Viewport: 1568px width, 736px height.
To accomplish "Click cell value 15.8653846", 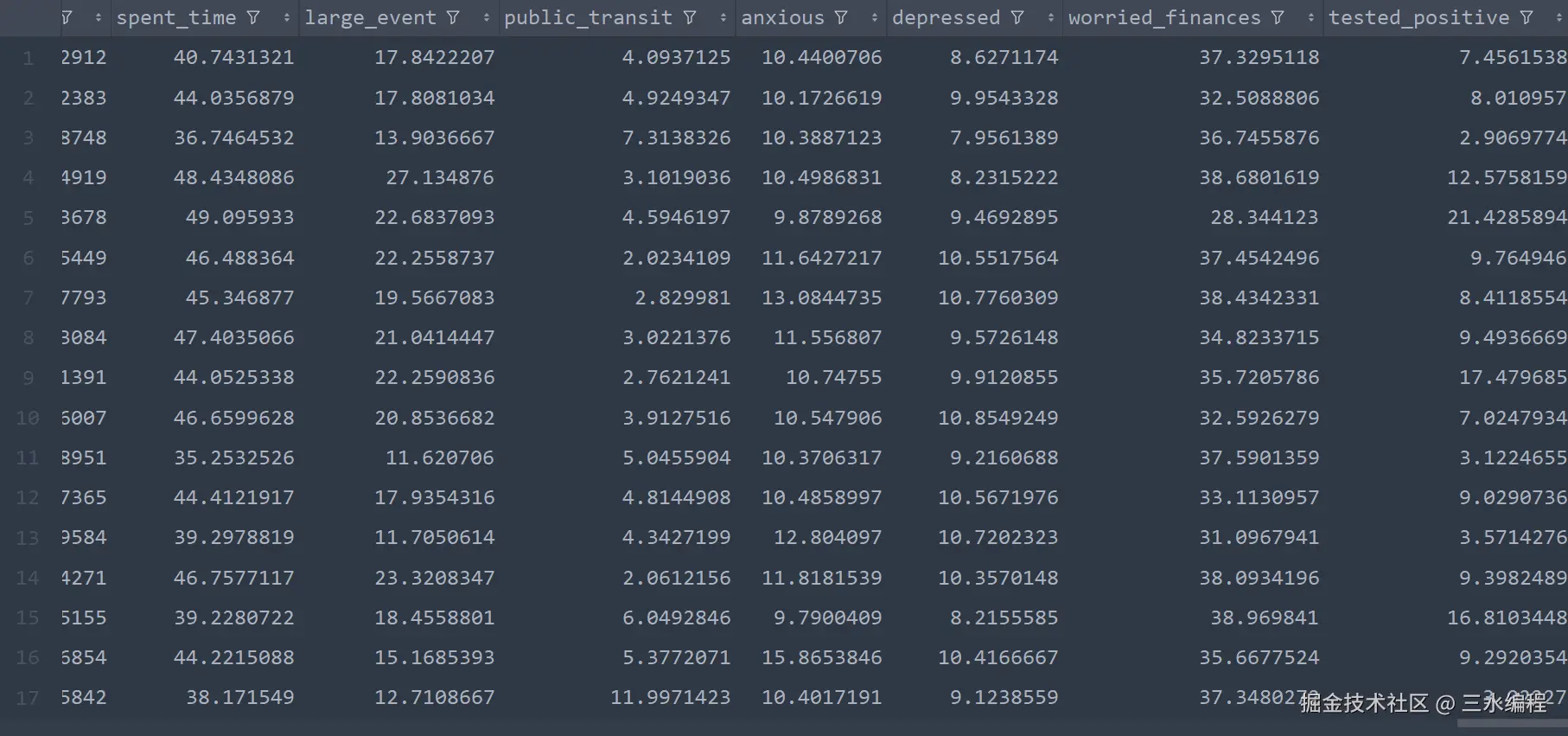I will coord(821,657).
